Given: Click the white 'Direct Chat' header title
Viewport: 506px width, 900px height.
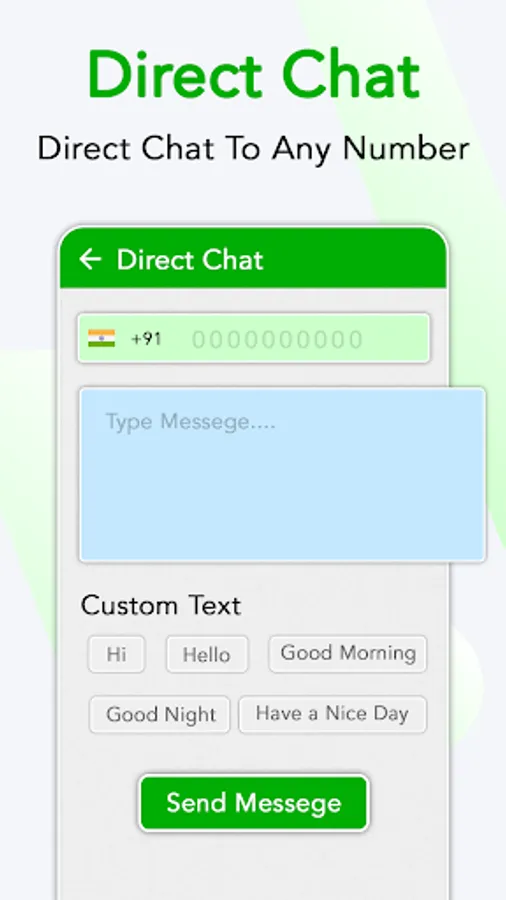Looking at the screenshot, I should tap(190, 259).
